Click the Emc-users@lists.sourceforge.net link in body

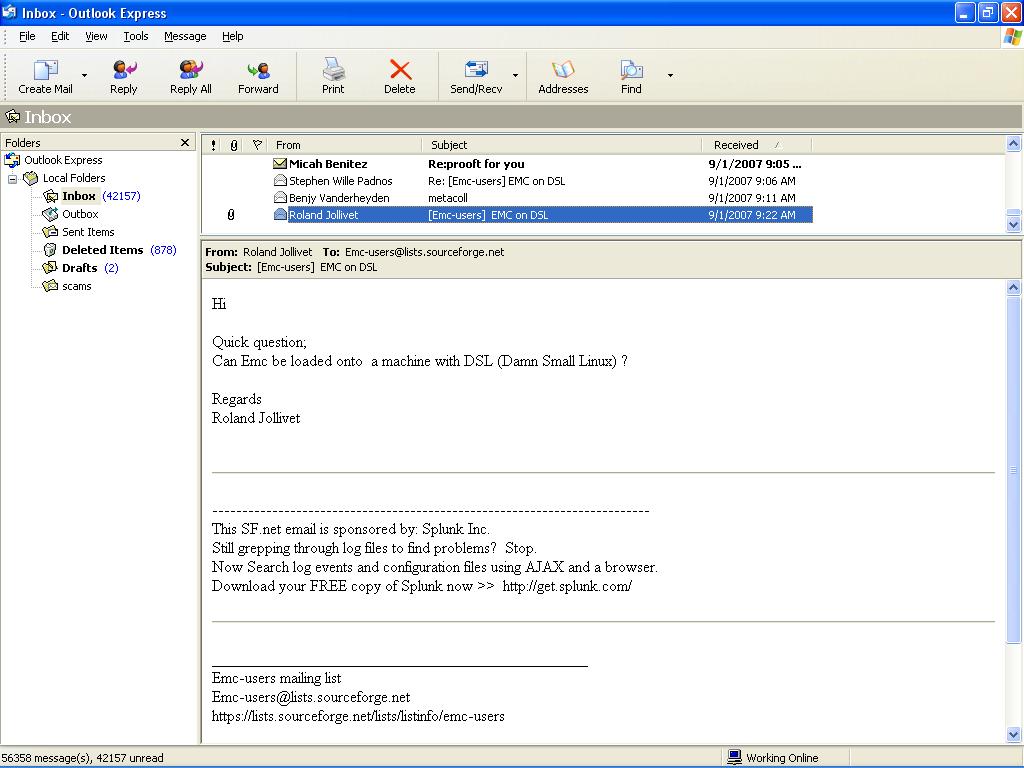[x=311, y=697]
